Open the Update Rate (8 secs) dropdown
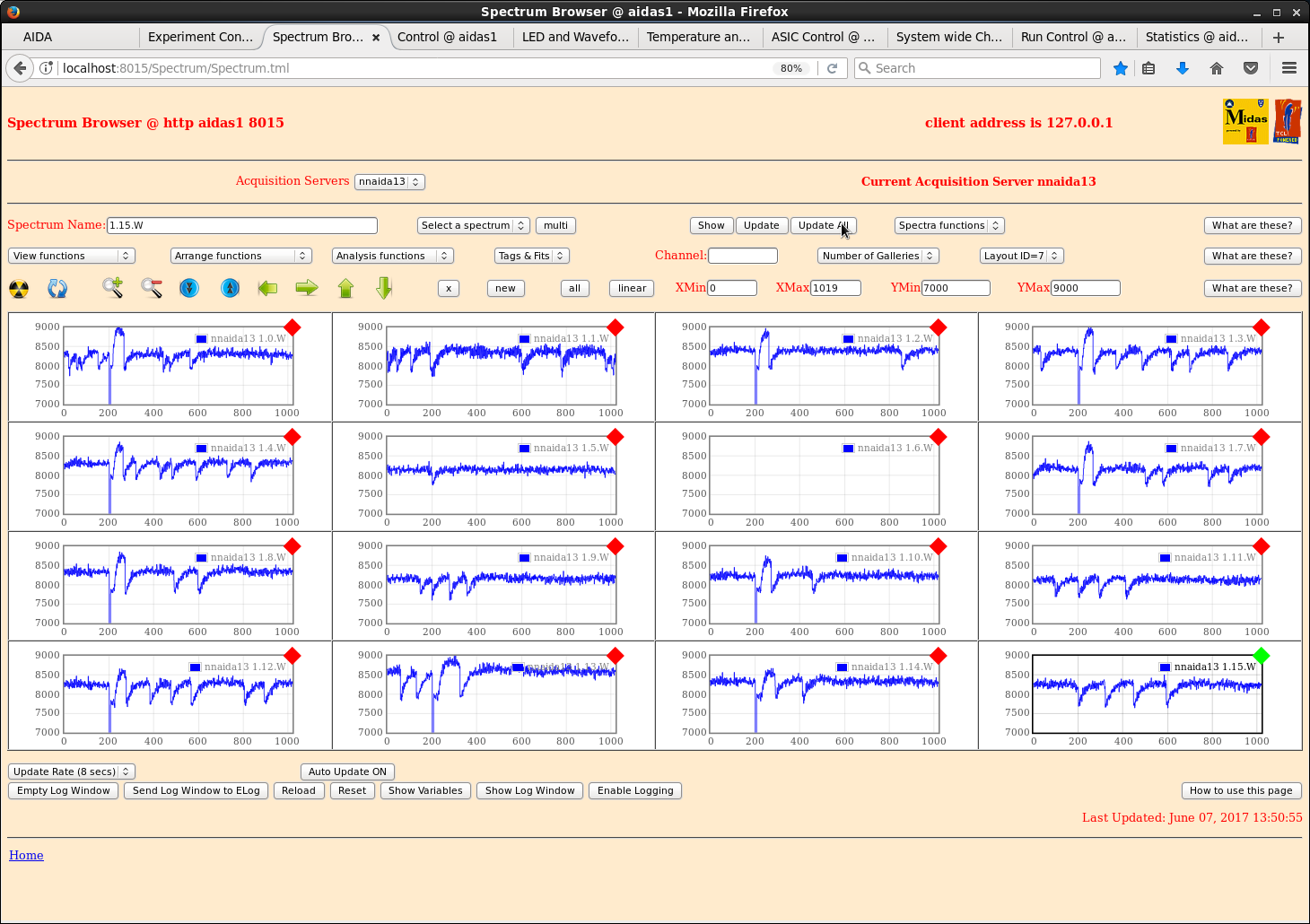Screen dimensions: 1310x924 [72, 771]
